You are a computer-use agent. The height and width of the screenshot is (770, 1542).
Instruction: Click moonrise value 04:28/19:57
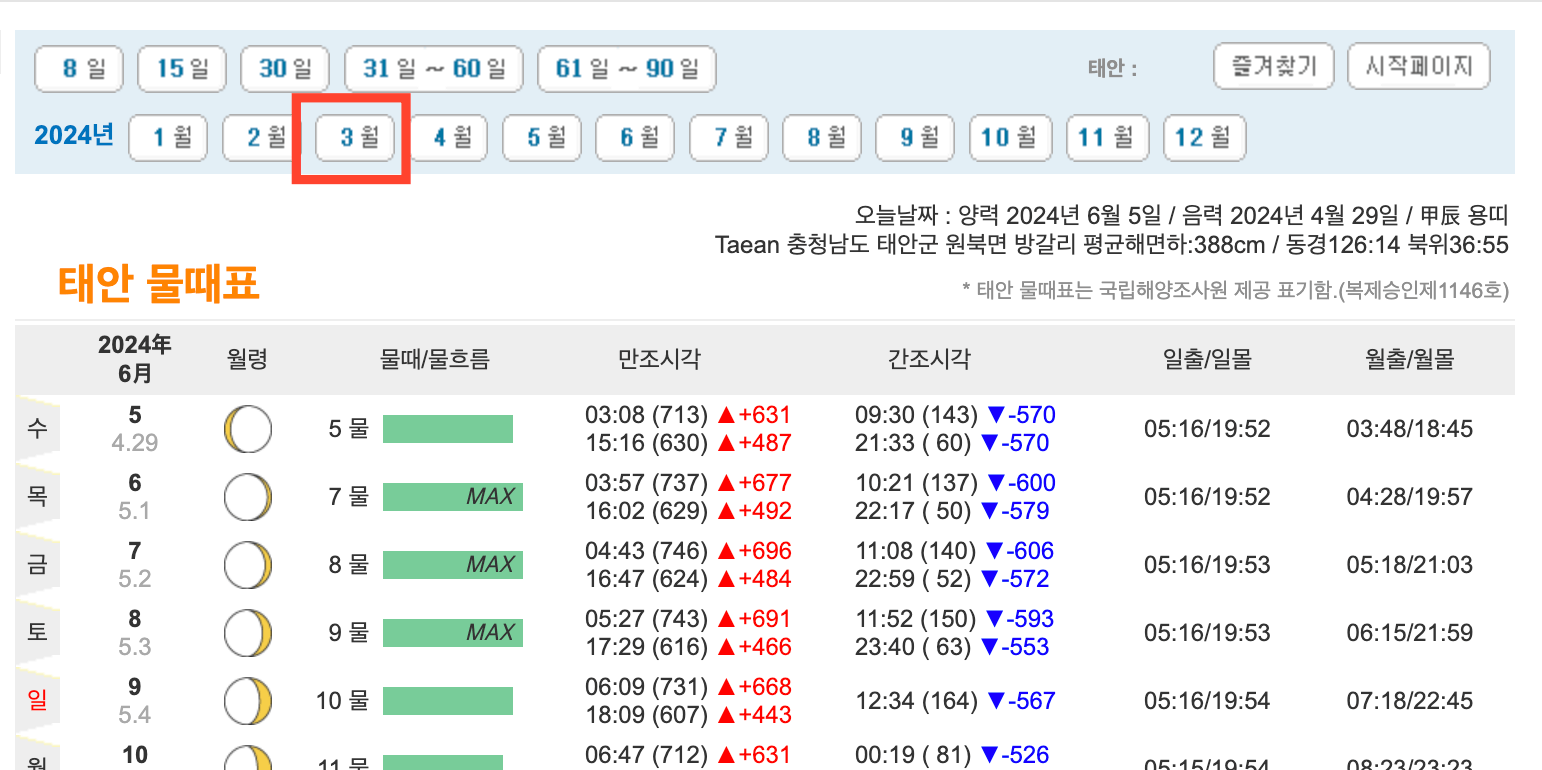click(x=1409, y=497)
